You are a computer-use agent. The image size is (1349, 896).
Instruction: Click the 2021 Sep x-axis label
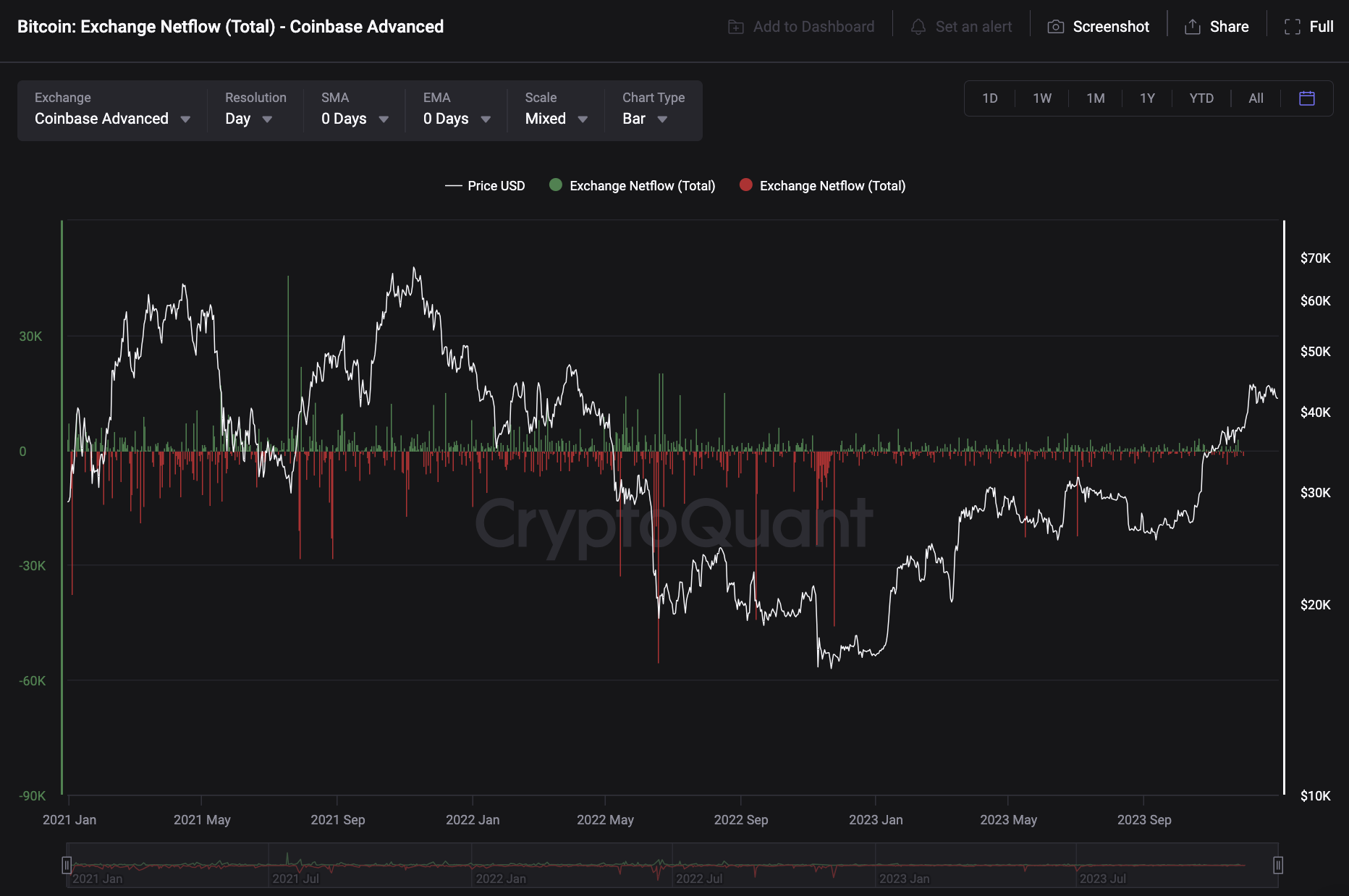[338, 820]
